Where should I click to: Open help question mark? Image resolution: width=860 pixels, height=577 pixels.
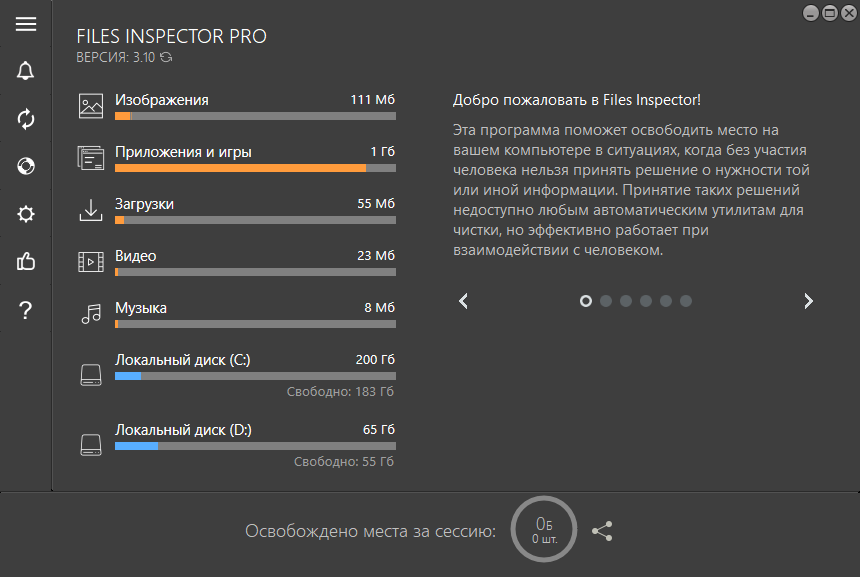tap(26, 311)
